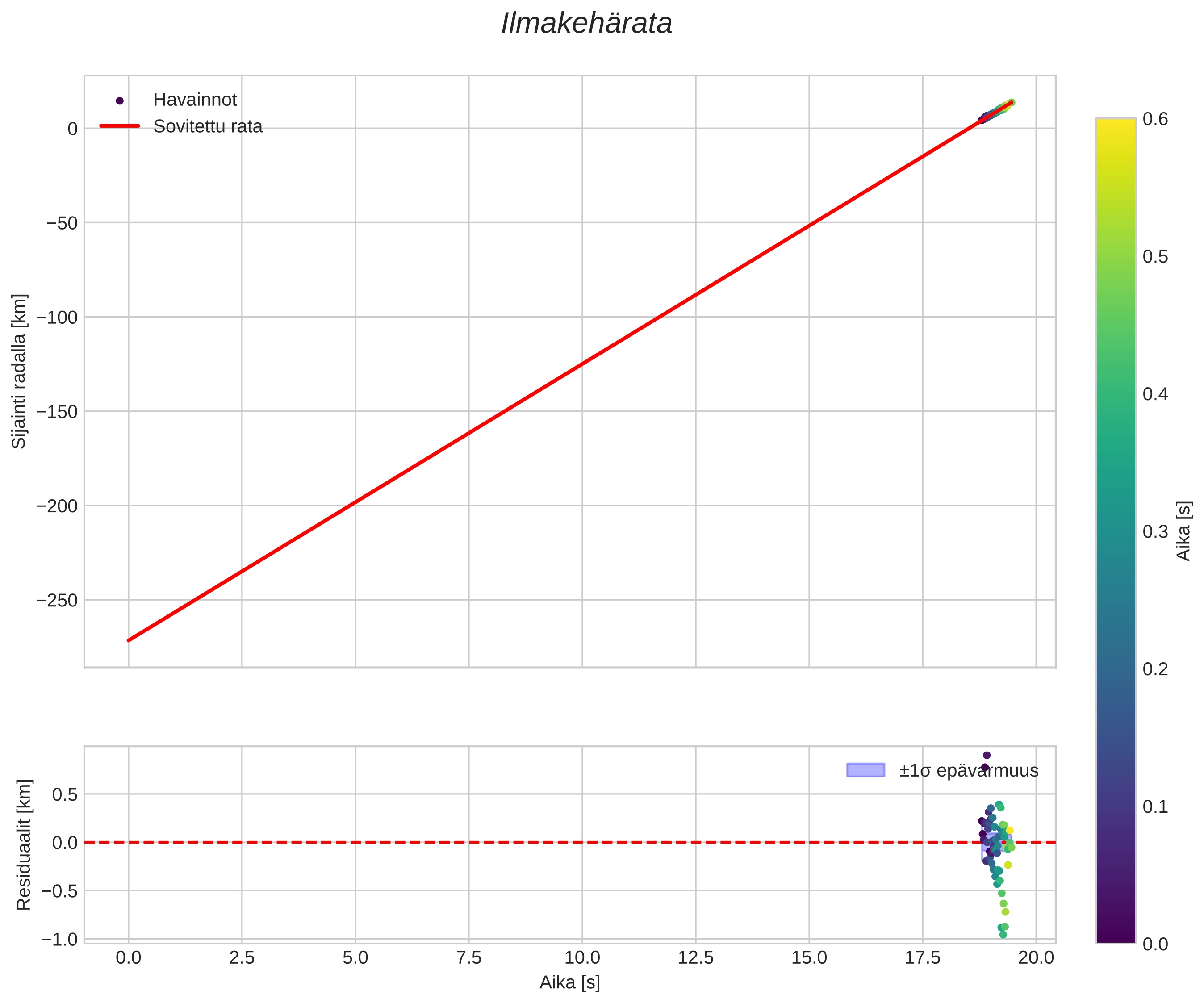Click the red fitted line's lower-left start

[x=130, y=639]
